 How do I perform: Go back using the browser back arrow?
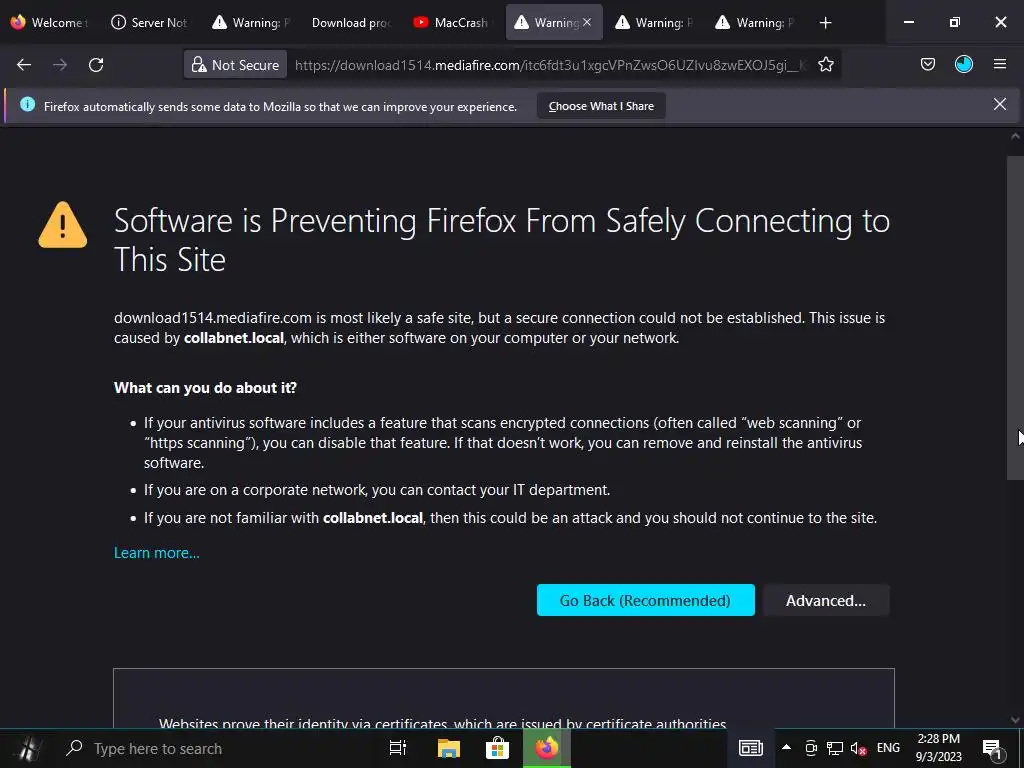tap(24, 65)
